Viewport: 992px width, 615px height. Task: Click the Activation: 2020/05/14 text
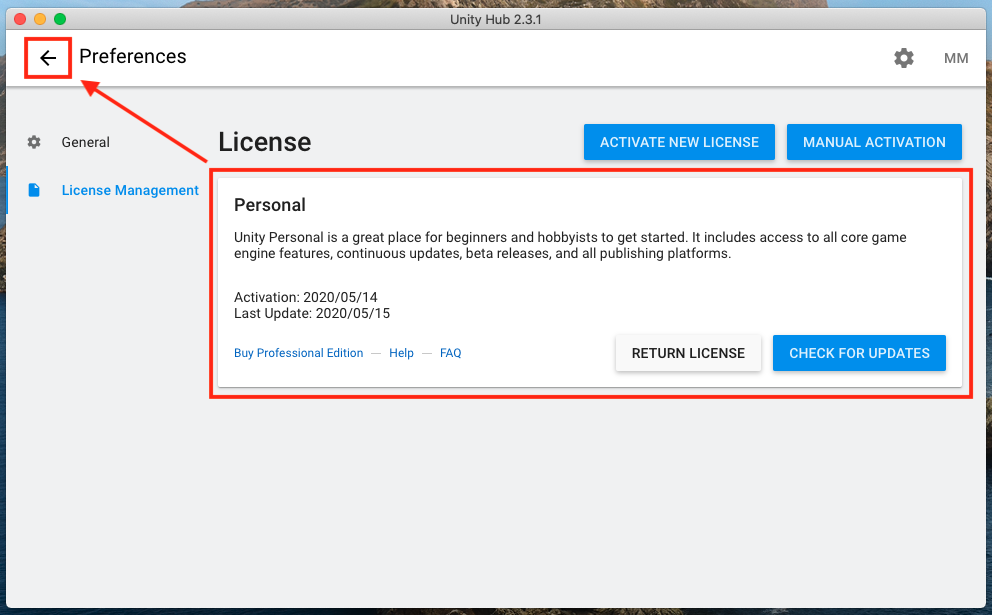click(x=306, y=297)
